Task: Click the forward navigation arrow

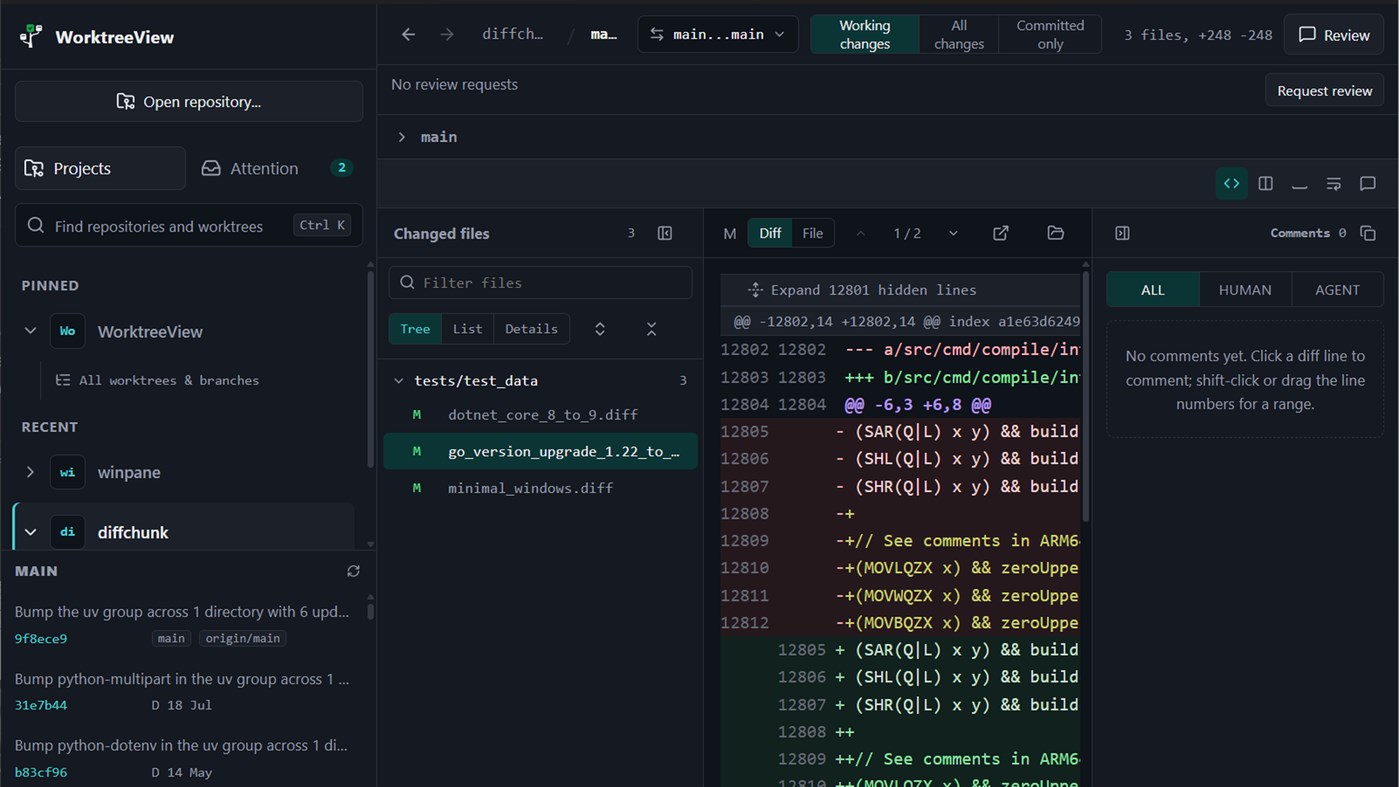Action: [x=447, y=34]
